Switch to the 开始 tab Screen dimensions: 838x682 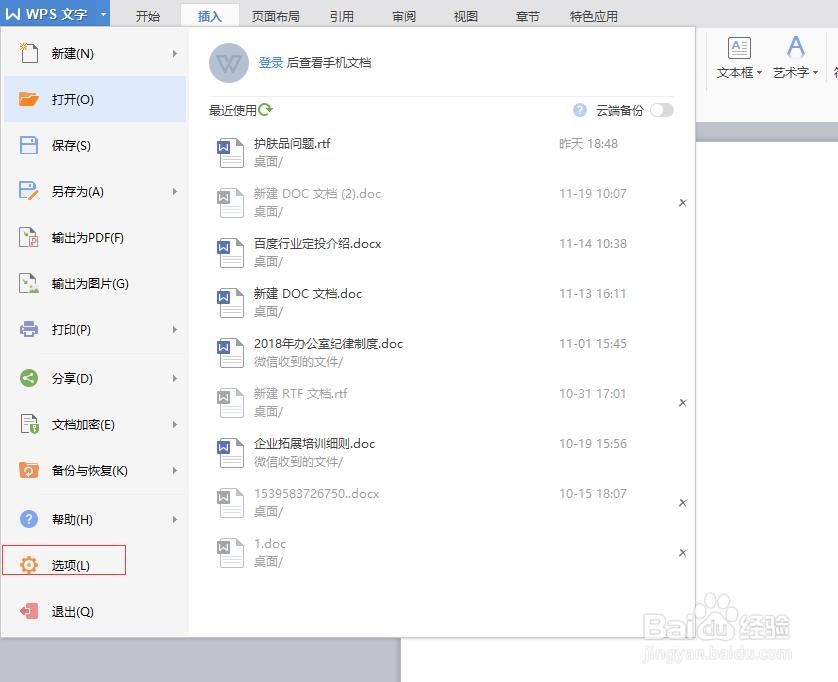click(x=148, y=16)
